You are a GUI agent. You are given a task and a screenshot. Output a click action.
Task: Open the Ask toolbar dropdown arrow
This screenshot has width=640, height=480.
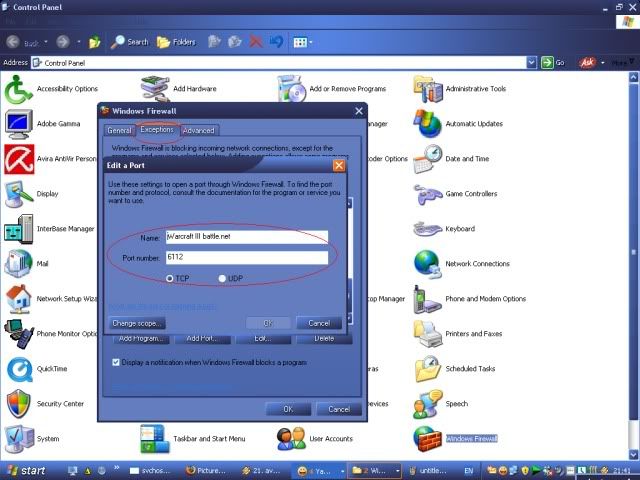602,63
